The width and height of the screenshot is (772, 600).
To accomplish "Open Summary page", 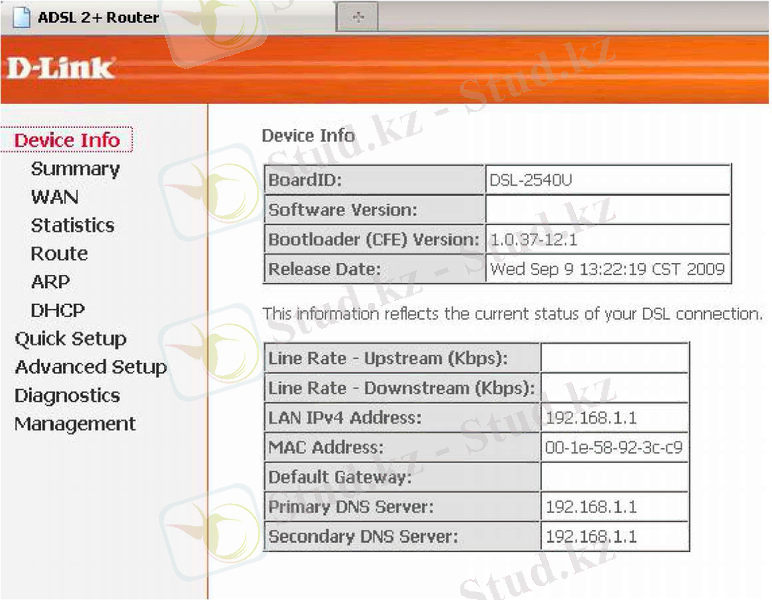I will point(75,169).
